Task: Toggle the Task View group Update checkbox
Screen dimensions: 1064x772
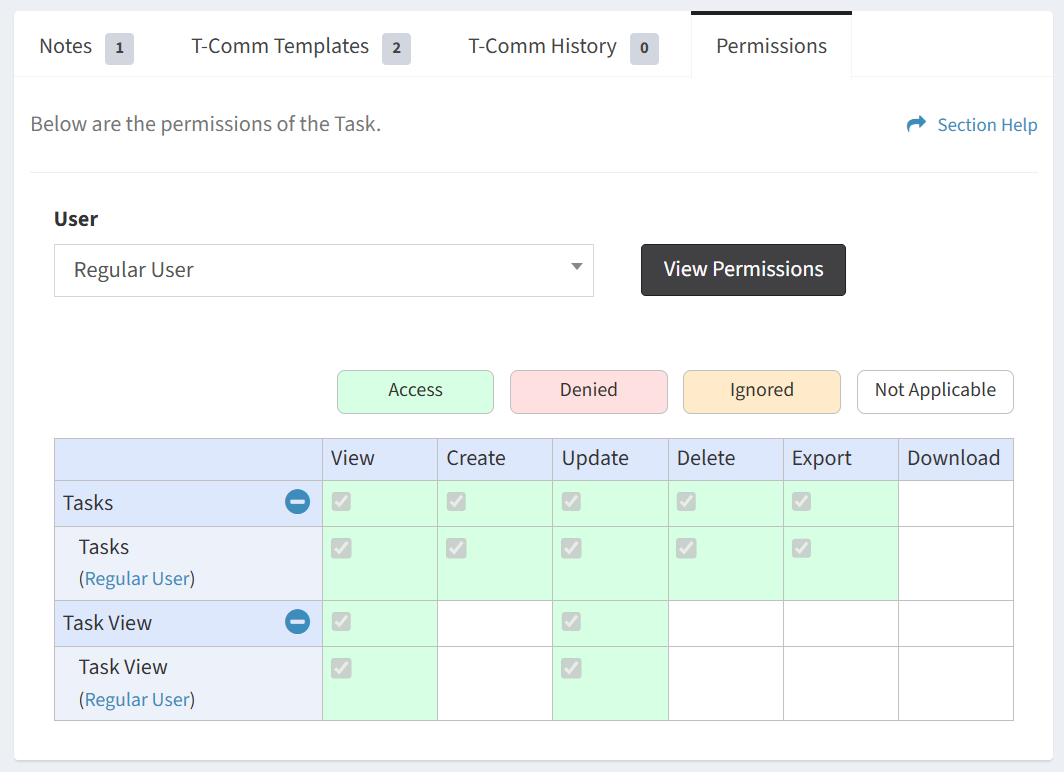Action: 571,622
